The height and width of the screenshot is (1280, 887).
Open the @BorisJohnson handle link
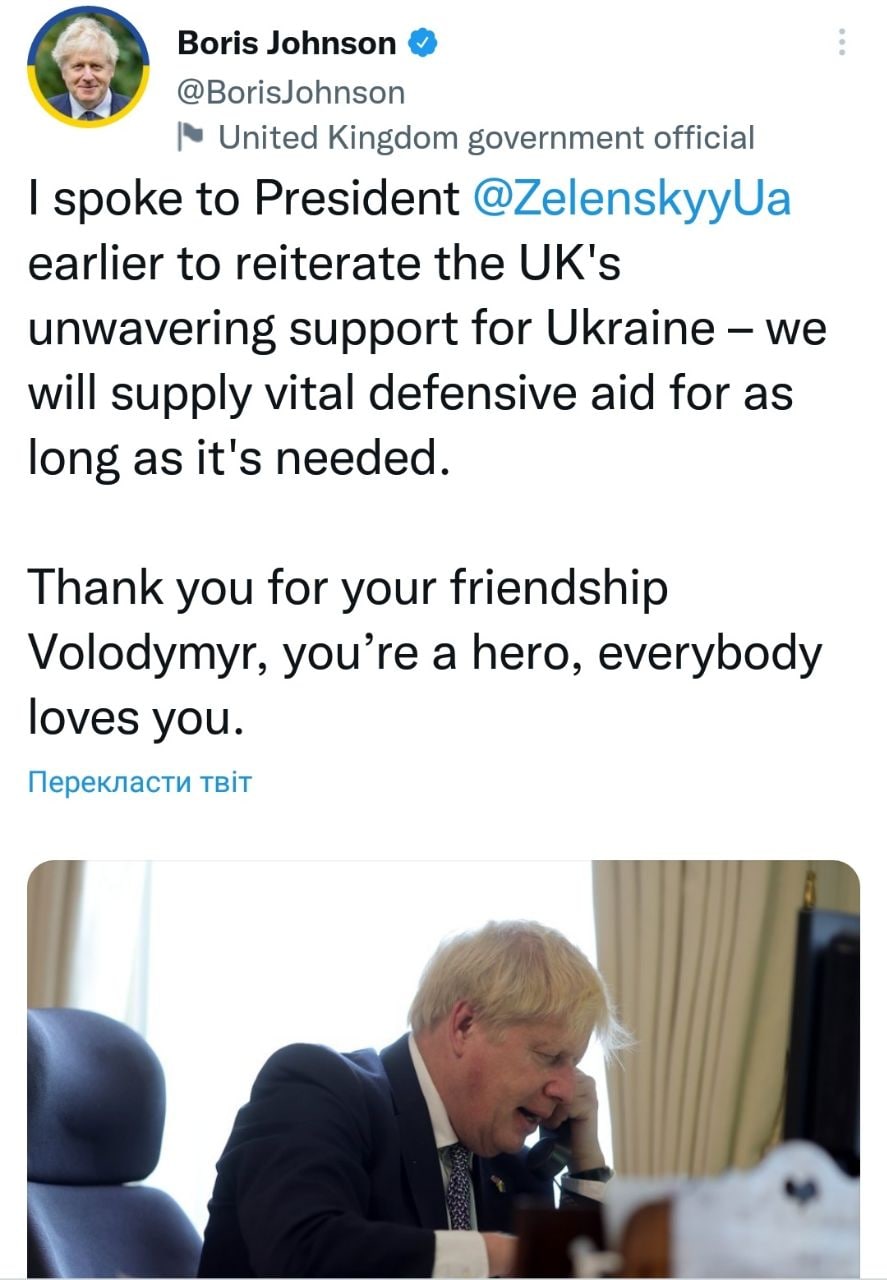tap(291, 93)
